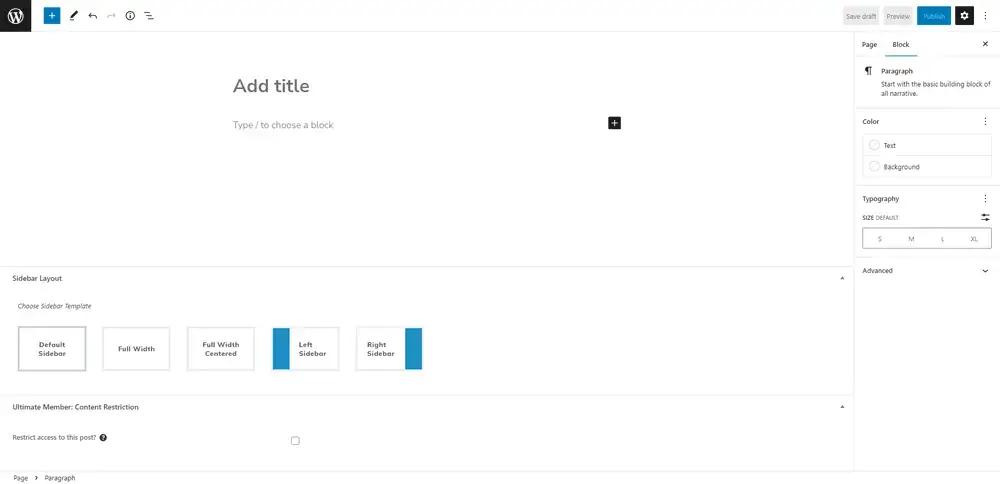
Task: Open the document Details info icon
Action: [x=130, y=16]
